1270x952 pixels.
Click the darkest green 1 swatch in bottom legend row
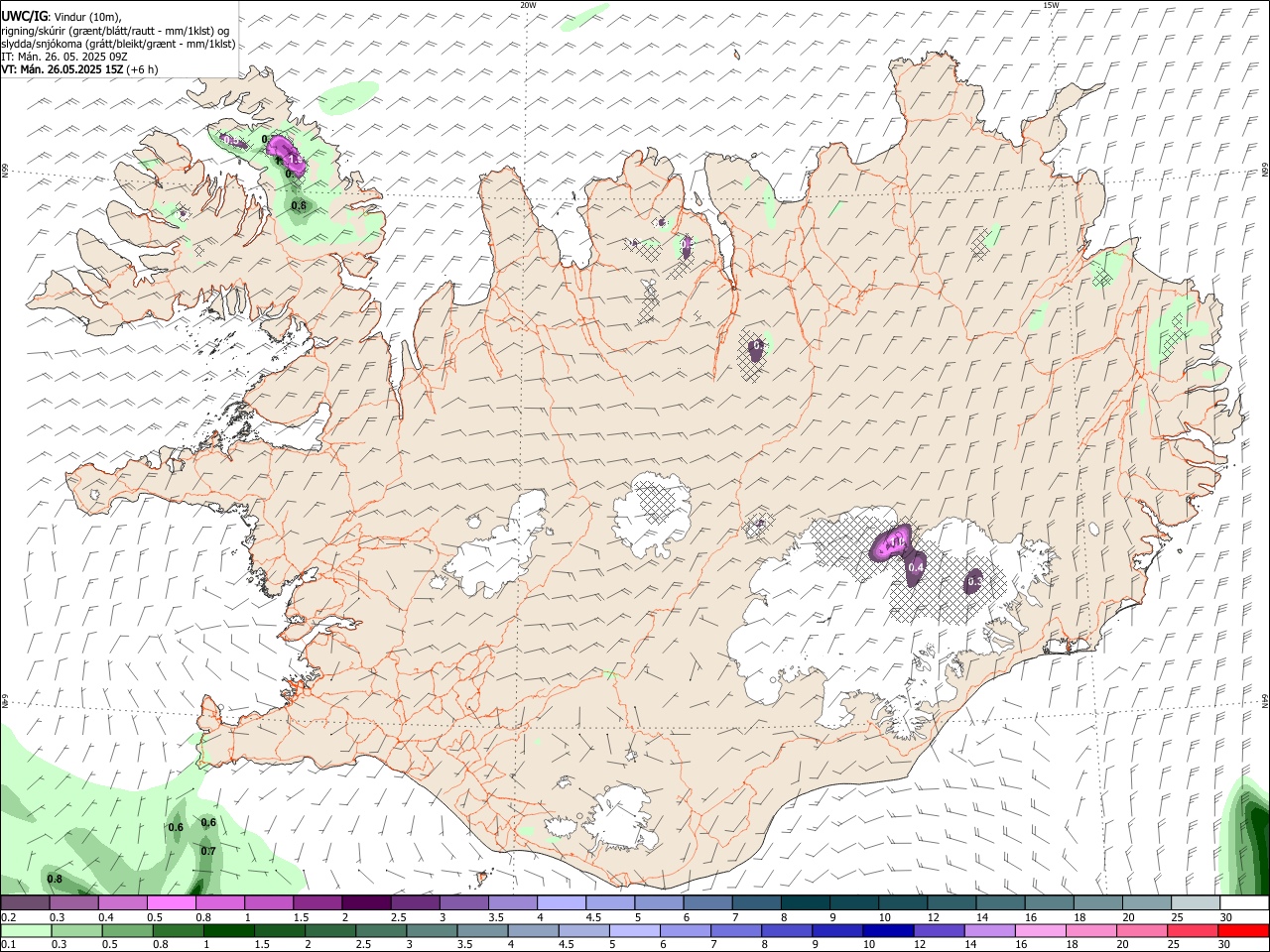[228, 931]
